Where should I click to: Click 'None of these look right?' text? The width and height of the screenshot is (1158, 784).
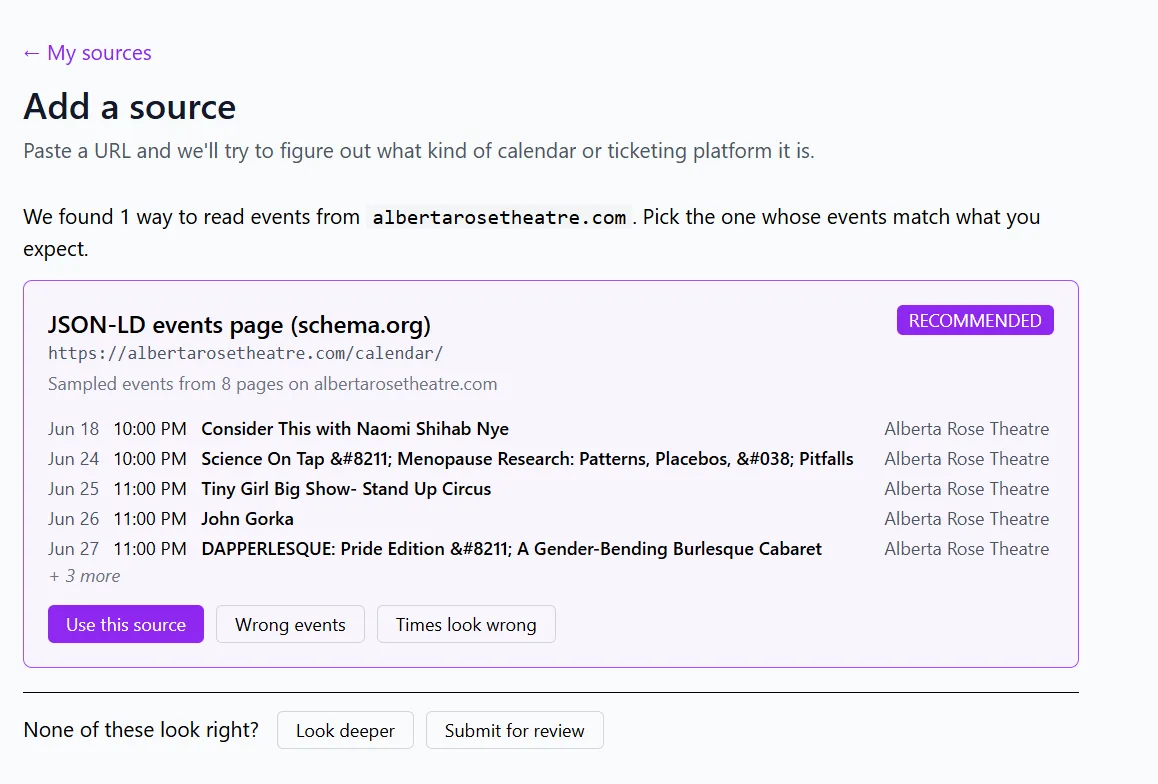coord(141,730)
